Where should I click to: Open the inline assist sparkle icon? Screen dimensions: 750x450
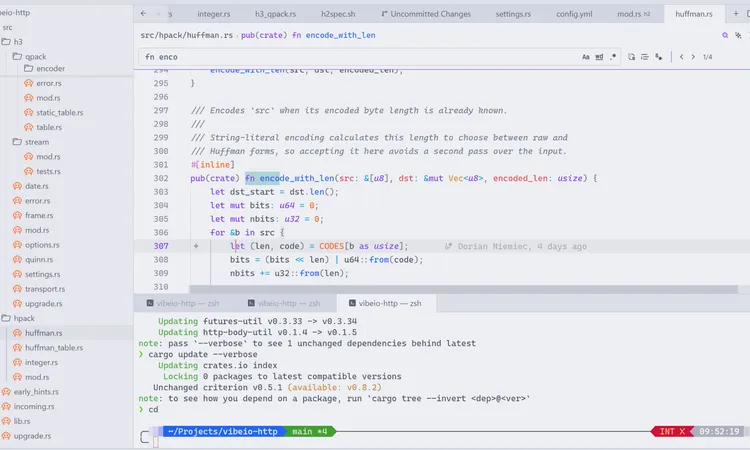[739, 35]
